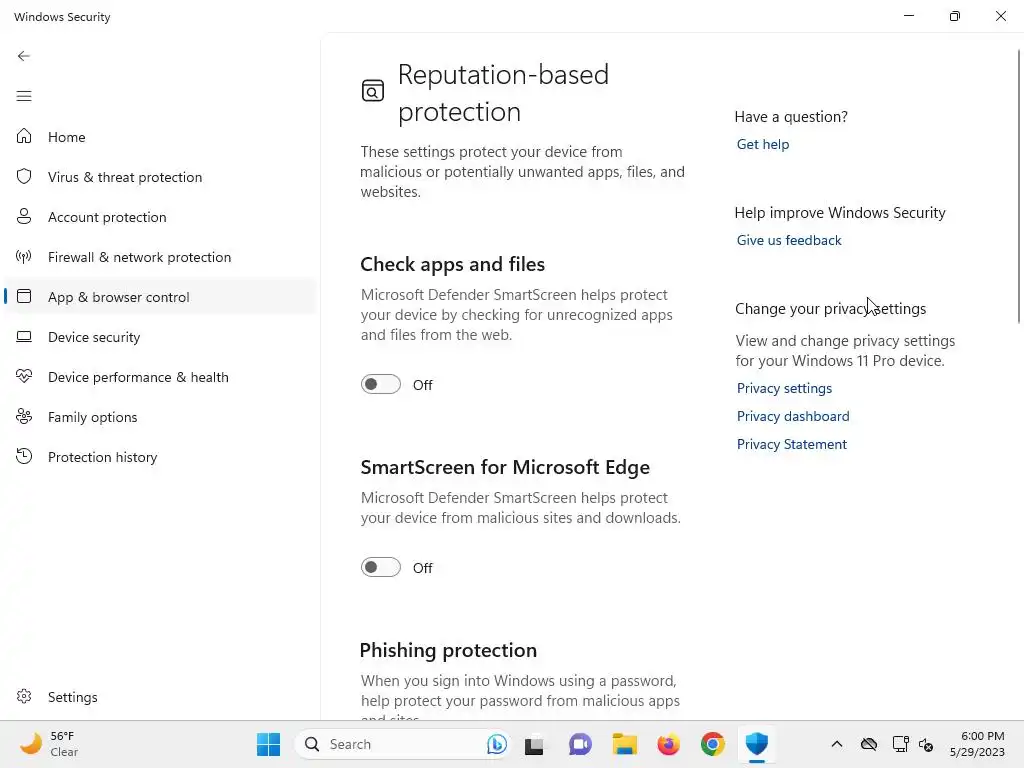The image size is (1024, 768).
Task: Click the Protection history clock icon
Action: (25, 457)
